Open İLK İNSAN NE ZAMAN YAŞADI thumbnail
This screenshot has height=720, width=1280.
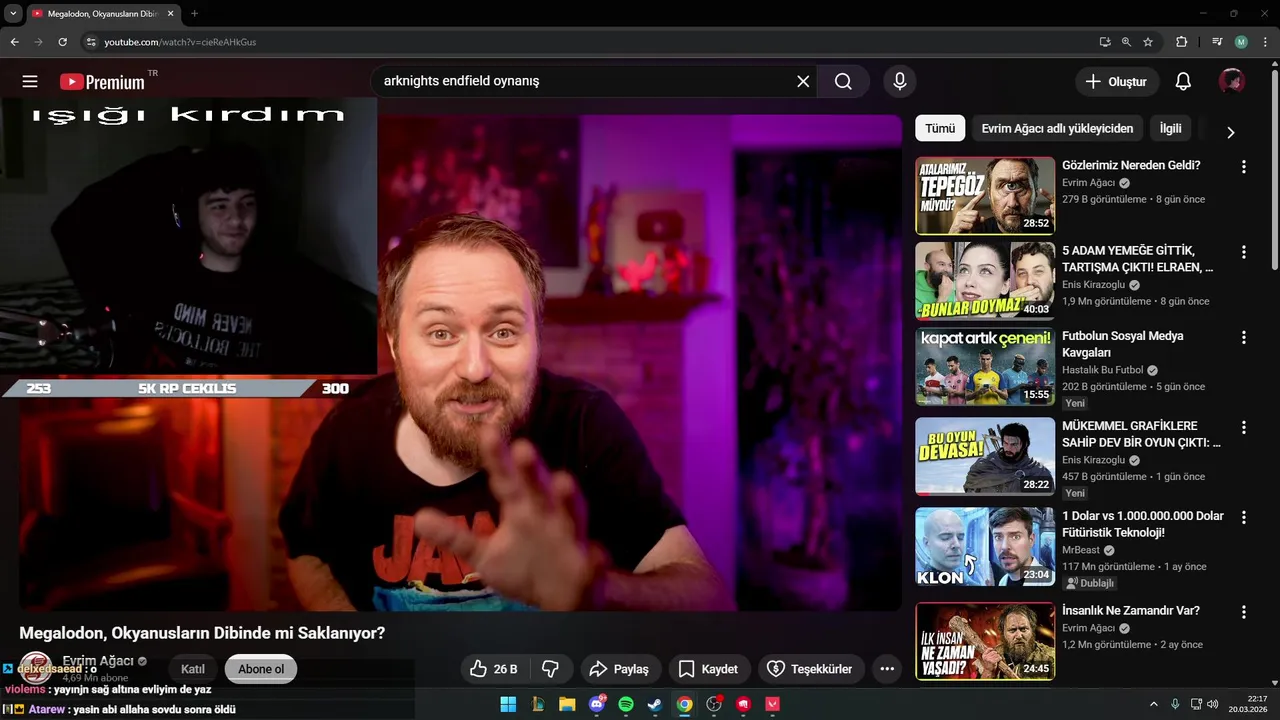tap(985, 641)
